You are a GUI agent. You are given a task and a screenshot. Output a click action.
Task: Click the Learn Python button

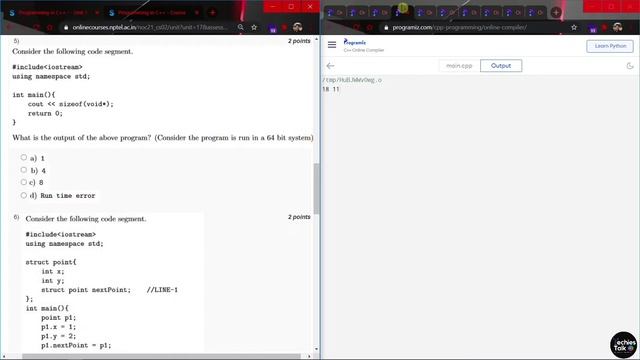(x=610, y=46)
